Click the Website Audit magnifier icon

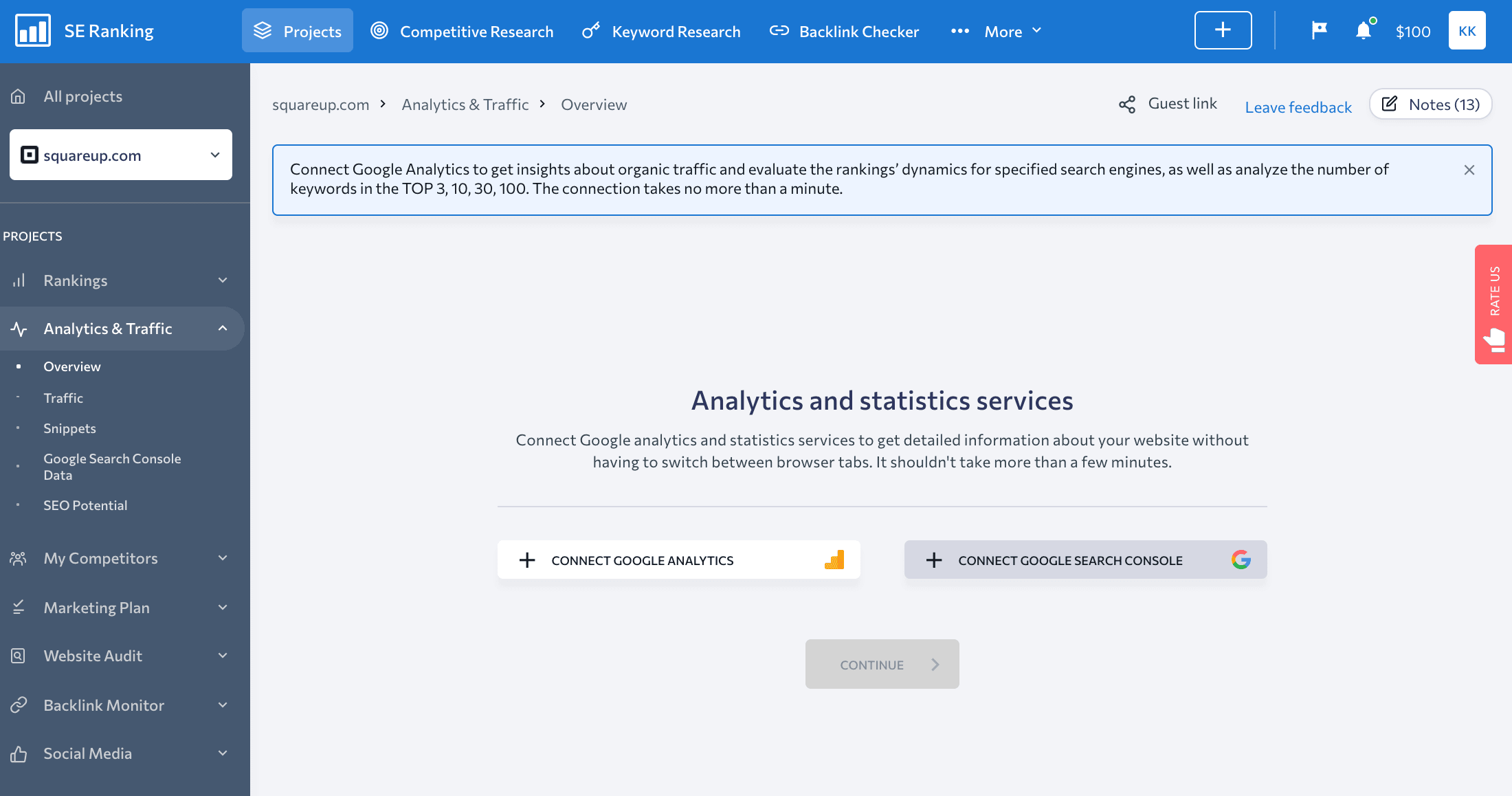click(x=19, y=656)
